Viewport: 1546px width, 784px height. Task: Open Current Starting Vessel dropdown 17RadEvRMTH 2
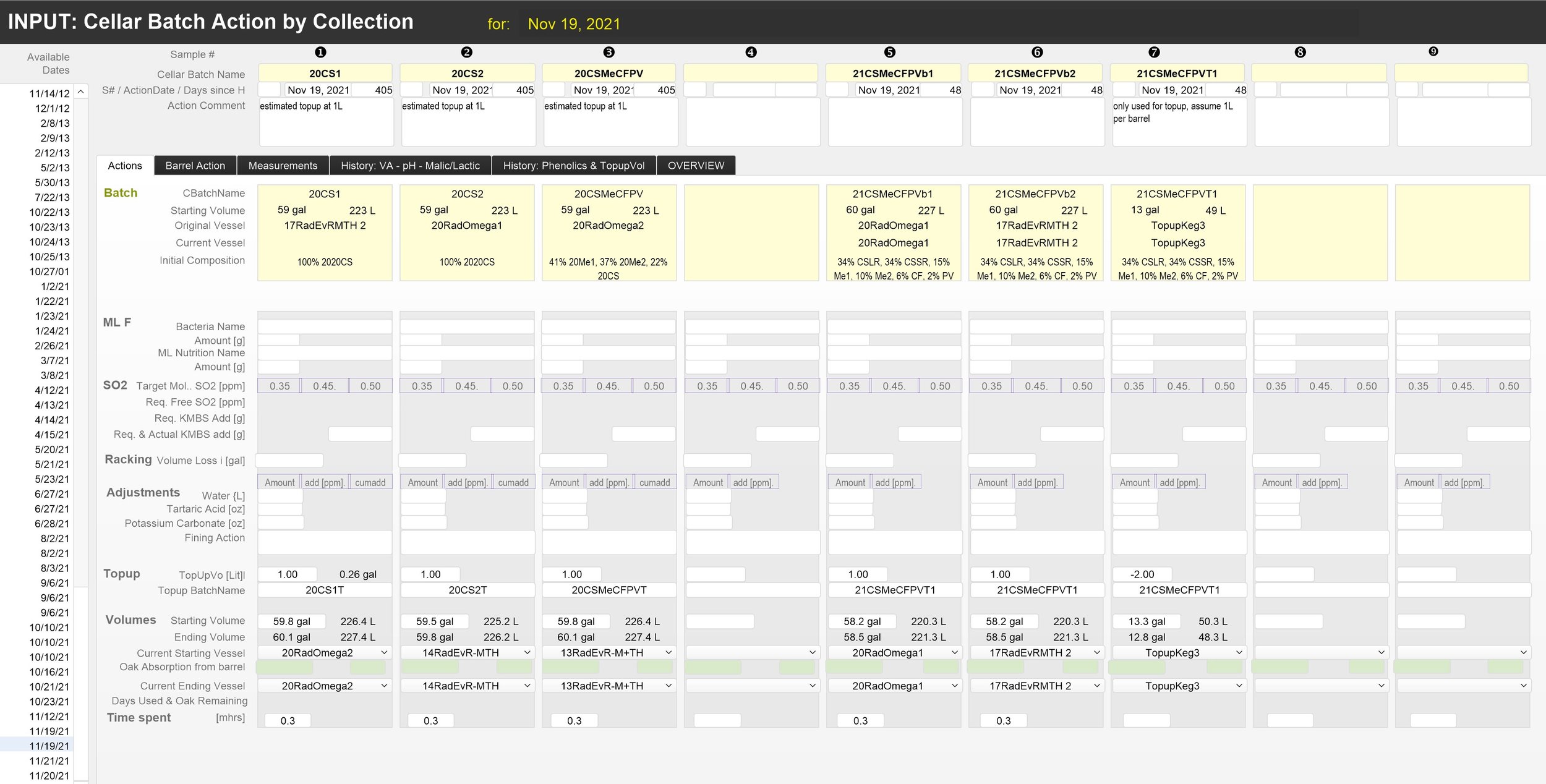(1036, 653)
